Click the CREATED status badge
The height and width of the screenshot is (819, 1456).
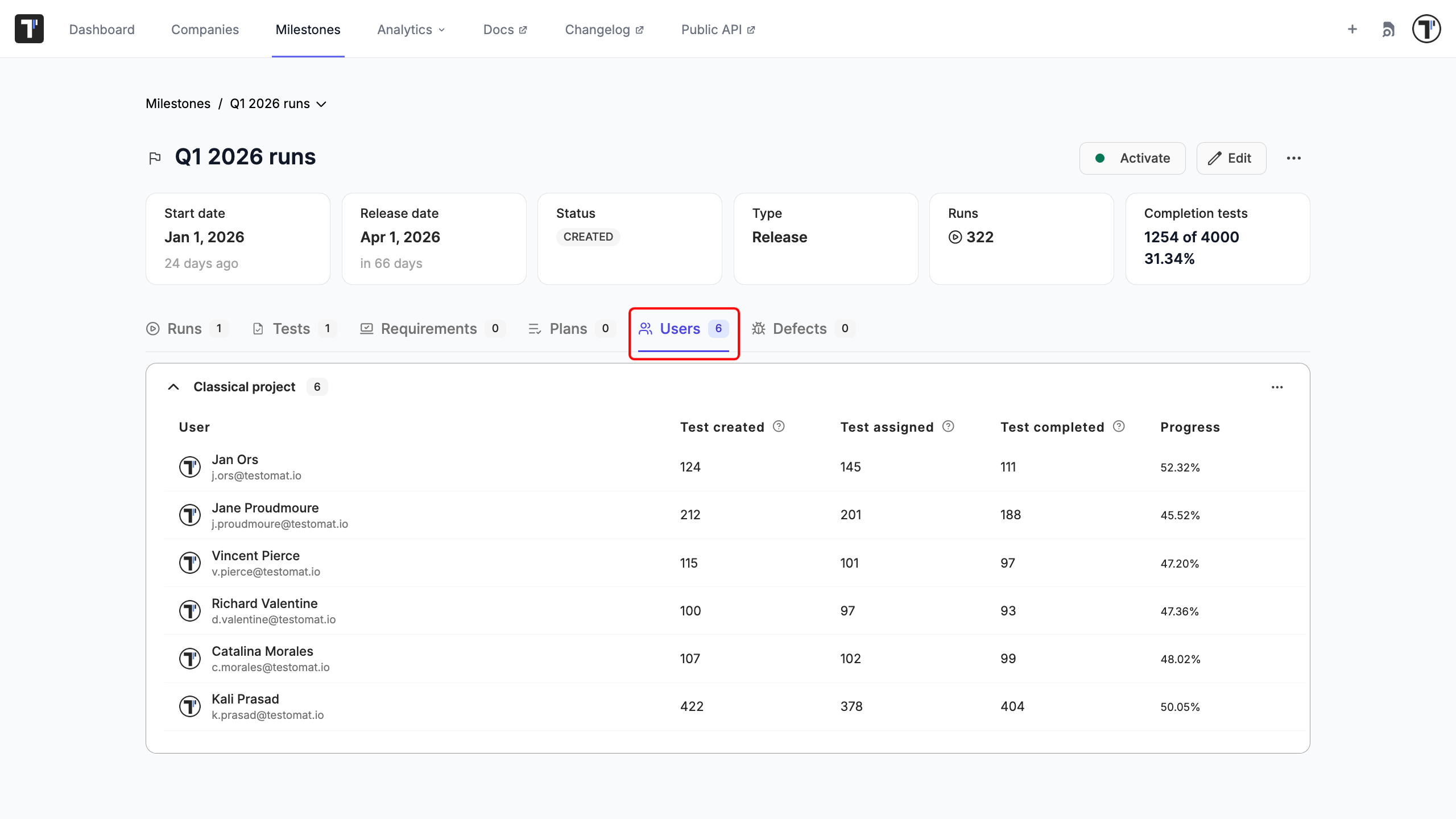pyautogui.click(x=588, y=237)
